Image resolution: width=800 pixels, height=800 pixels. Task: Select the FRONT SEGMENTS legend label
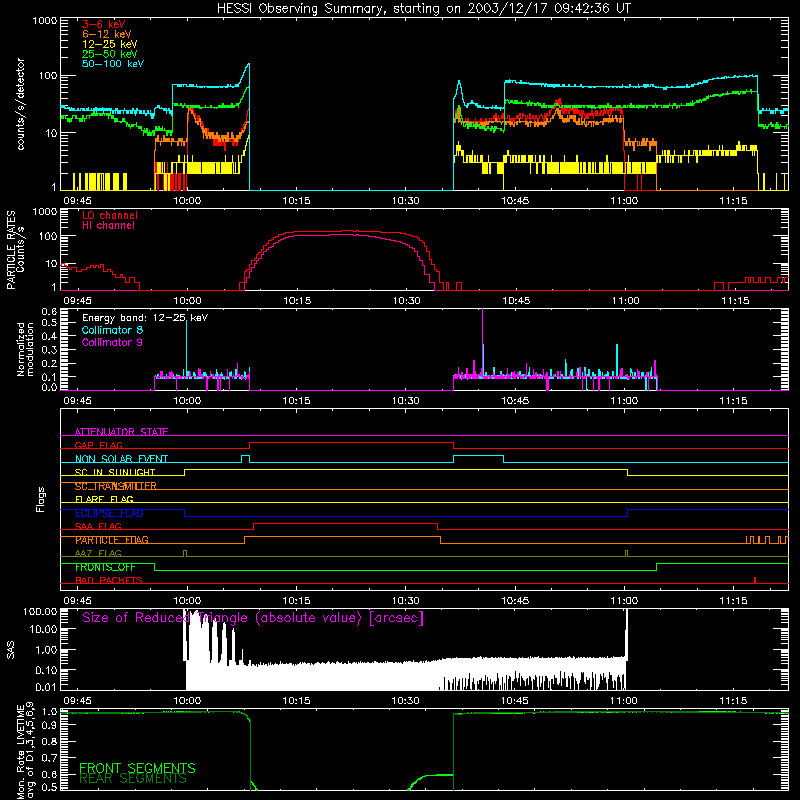click(x=137, y=768)
